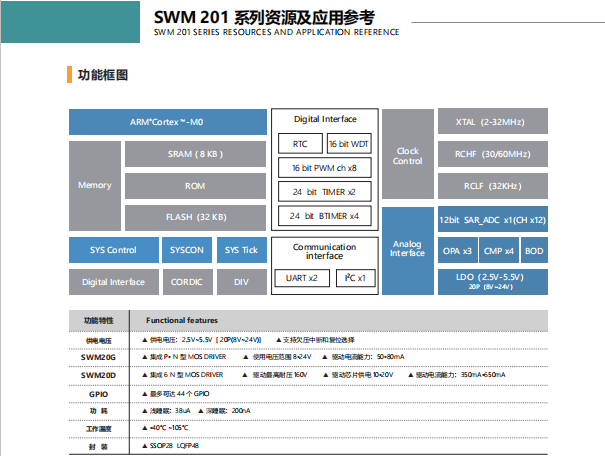Click the SWM 201 title heading

point(264,17)
